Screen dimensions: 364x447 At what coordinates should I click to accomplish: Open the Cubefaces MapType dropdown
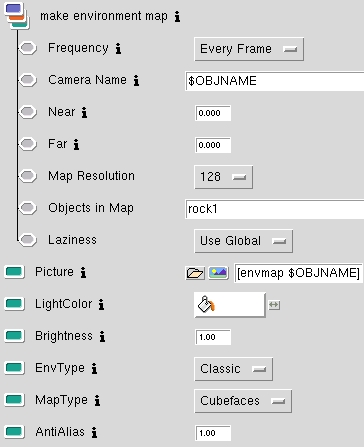pyautogui.click(x=243, y=401)
